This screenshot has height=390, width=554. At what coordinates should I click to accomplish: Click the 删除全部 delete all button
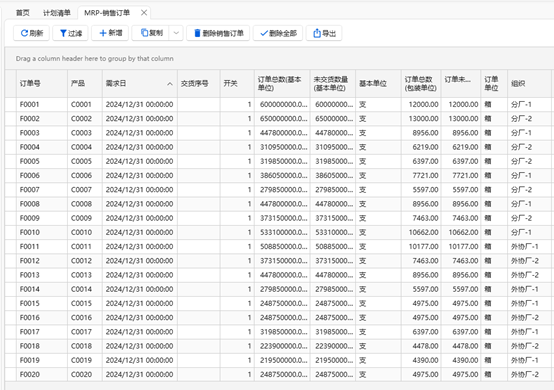coord(278,33)
